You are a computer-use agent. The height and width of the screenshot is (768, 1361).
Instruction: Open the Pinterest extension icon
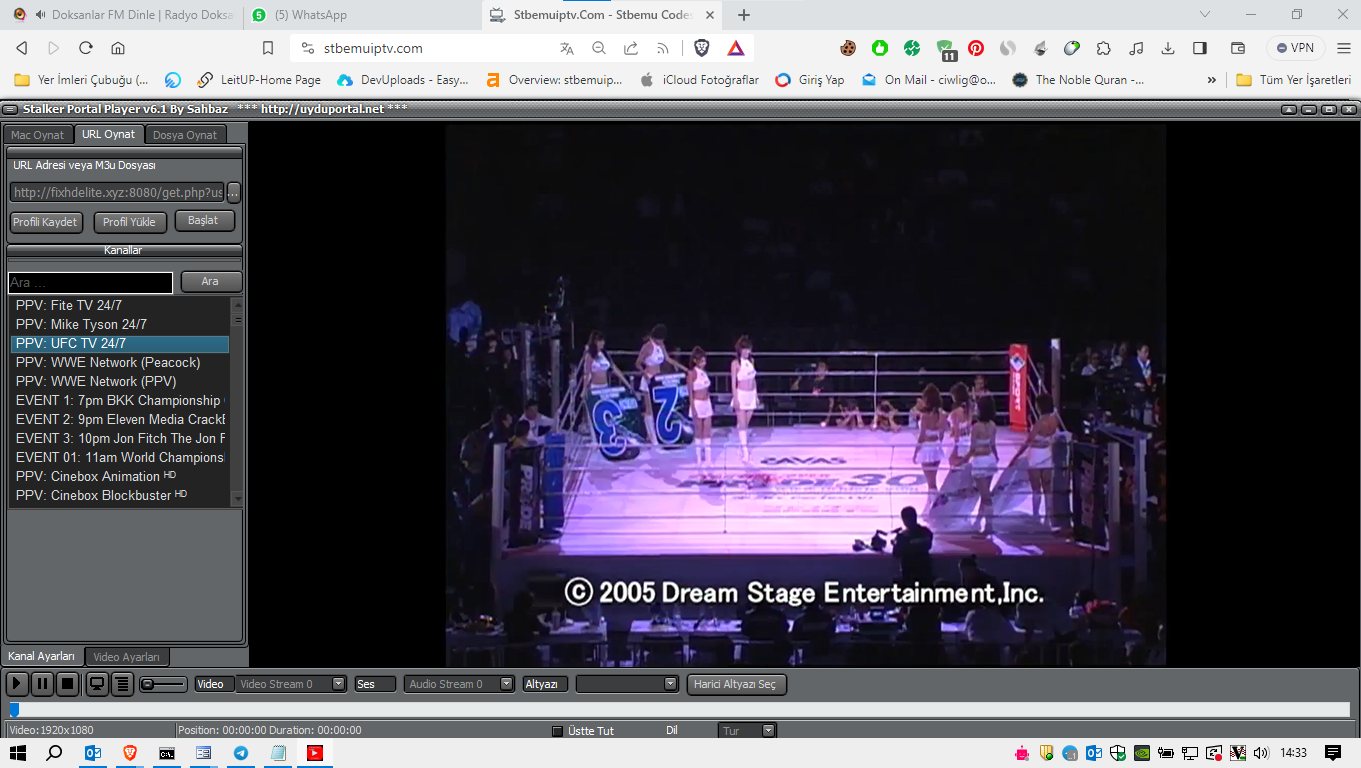click(976, 48)
